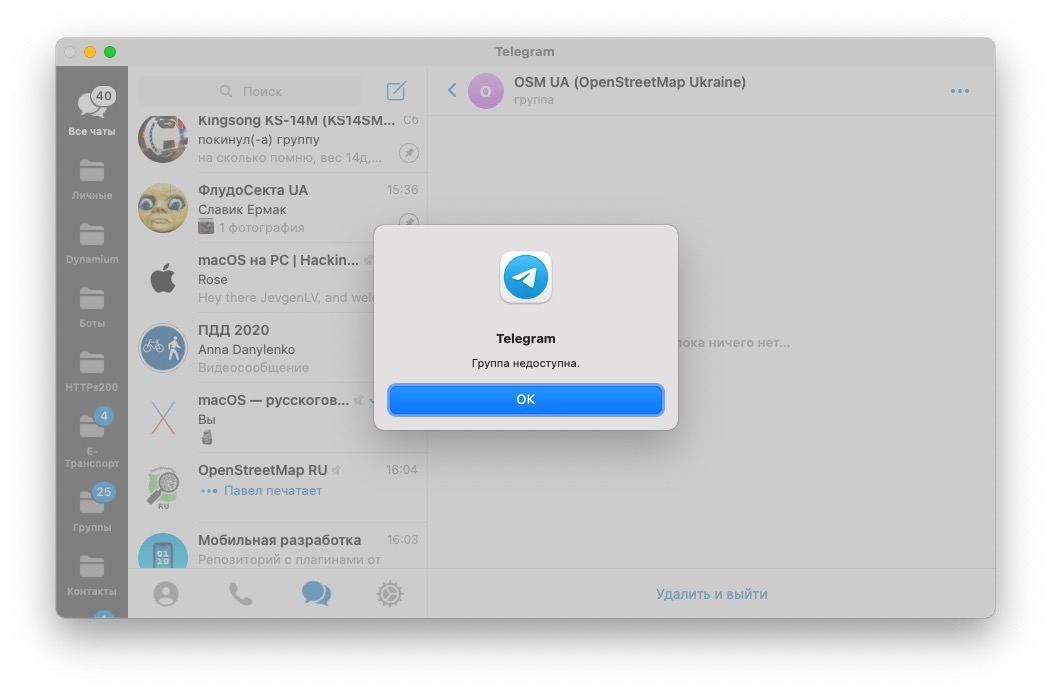Click the ФлудоСекта alien avatar
1051x692 pixels.
tap(163, 208)
